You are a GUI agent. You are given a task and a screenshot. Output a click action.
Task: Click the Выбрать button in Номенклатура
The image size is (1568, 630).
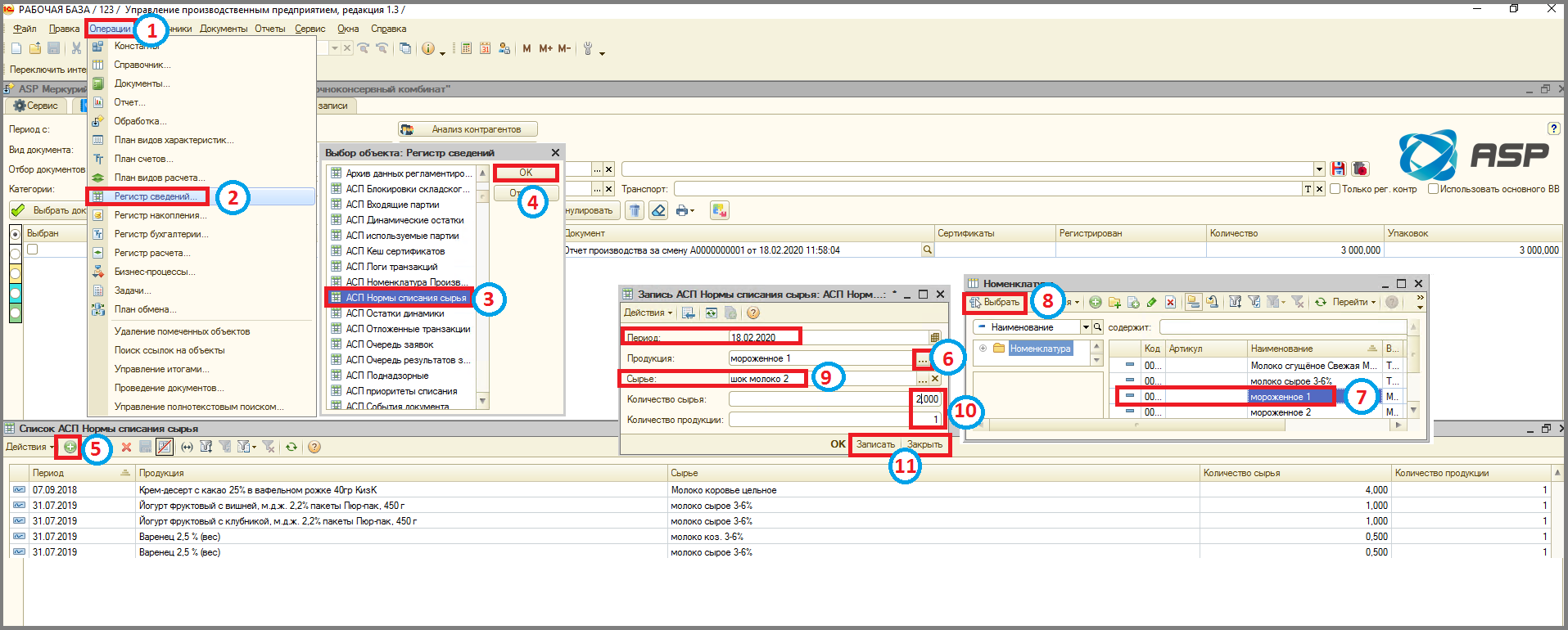[x=995, y=302]
